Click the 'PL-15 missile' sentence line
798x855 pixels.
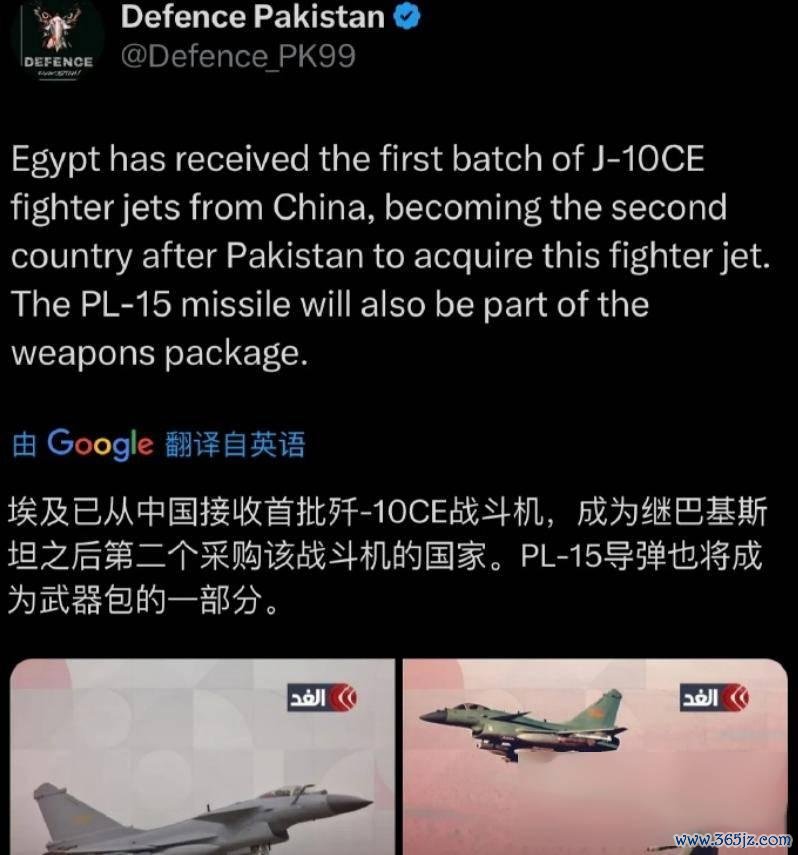click(330, 304)
